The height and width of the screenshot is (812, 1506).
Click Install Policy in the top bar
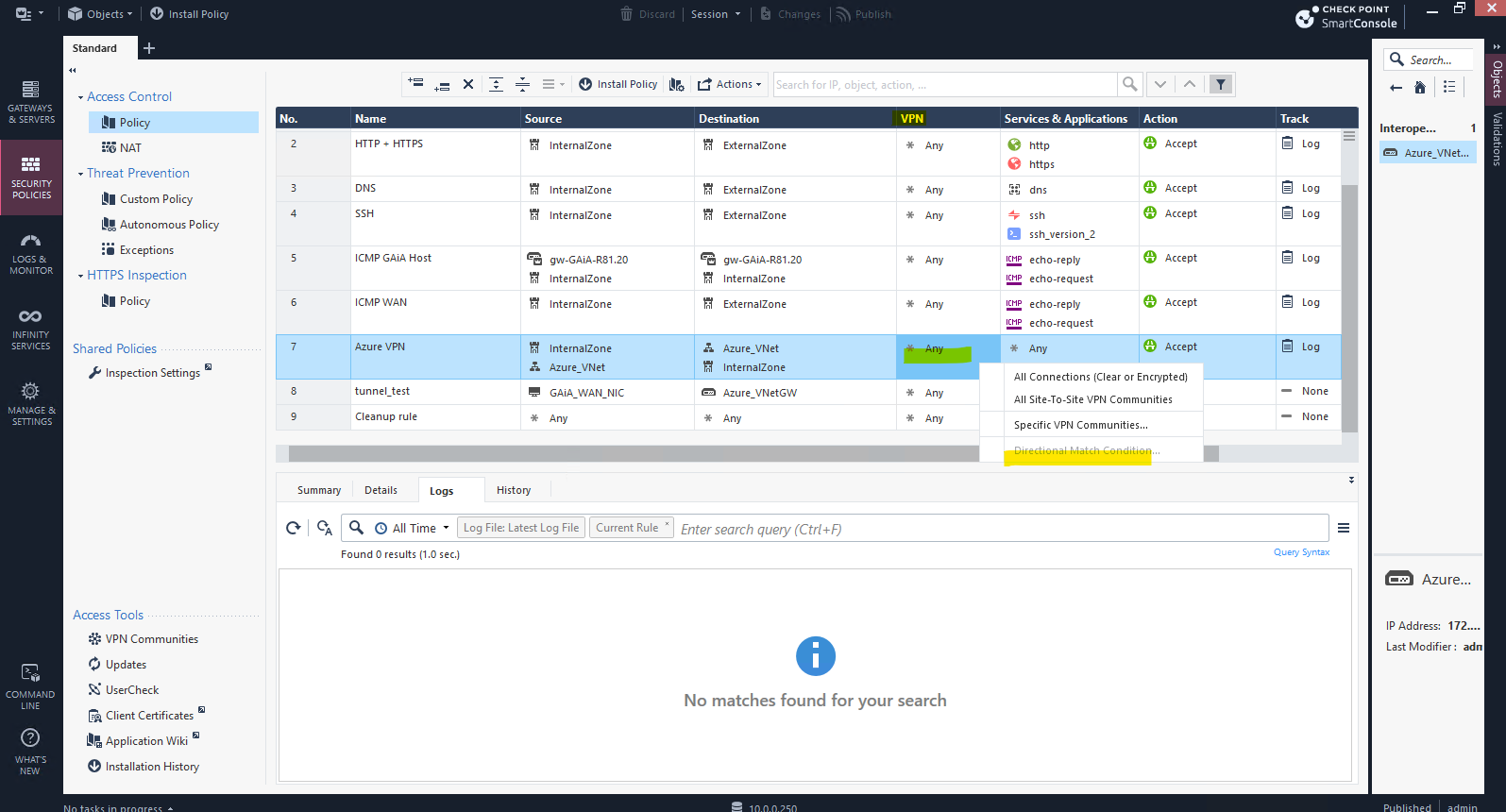(x=189, y=14)
